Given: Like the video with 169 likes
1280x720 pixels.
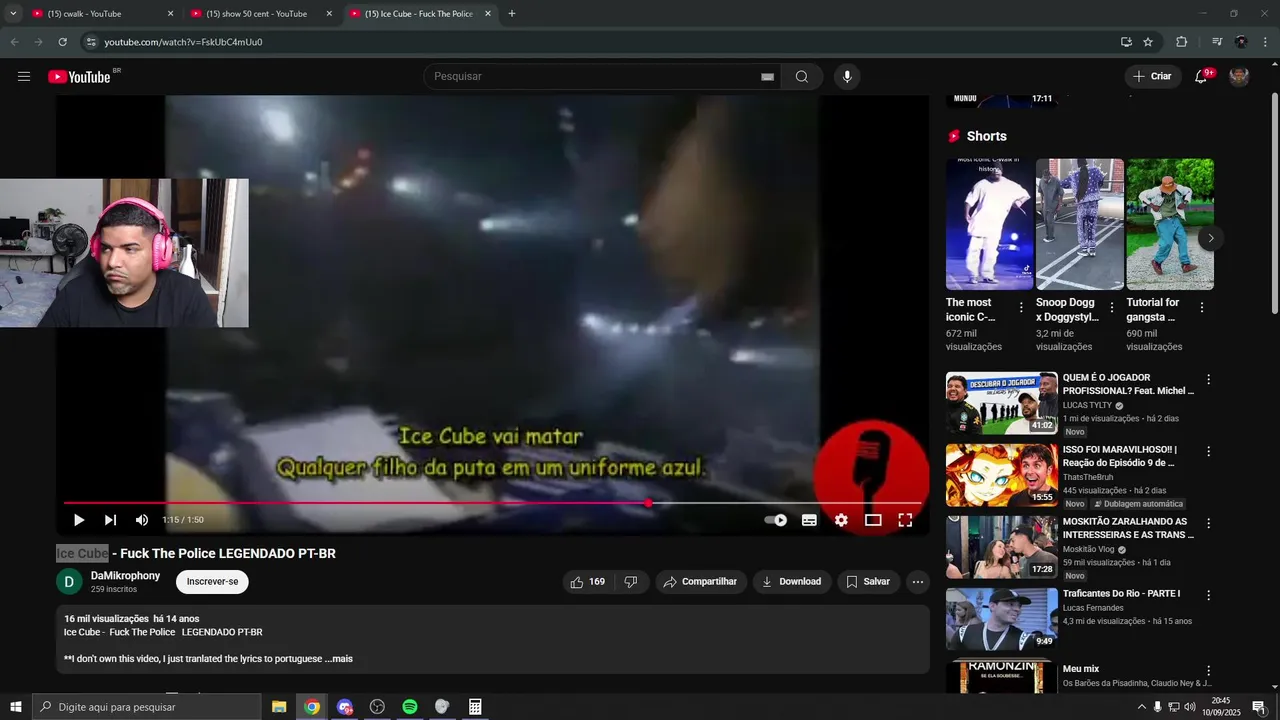Looking at the screenshot, I should (x=588, y=582).
